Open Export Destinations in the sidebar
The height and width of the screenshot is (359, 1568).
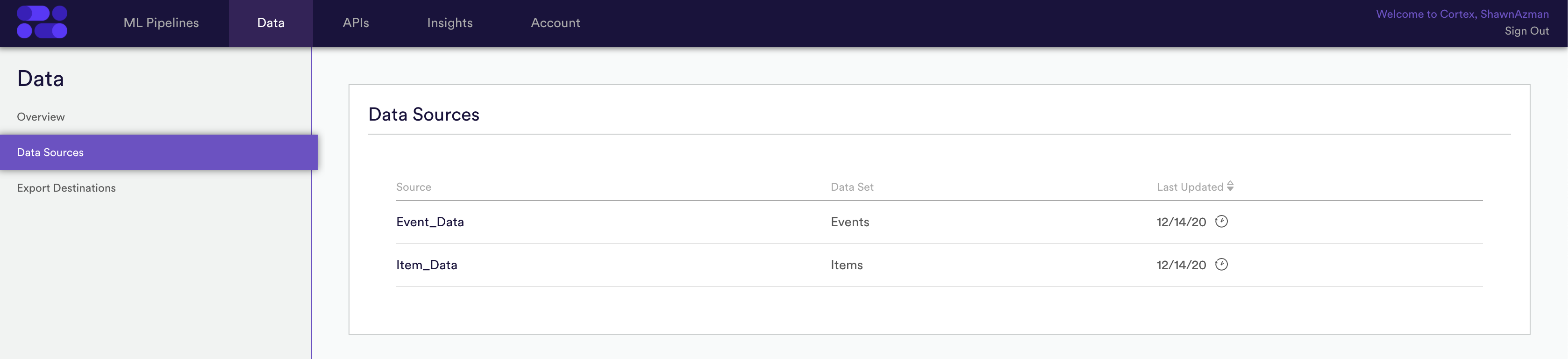click(x=66, y=188)
